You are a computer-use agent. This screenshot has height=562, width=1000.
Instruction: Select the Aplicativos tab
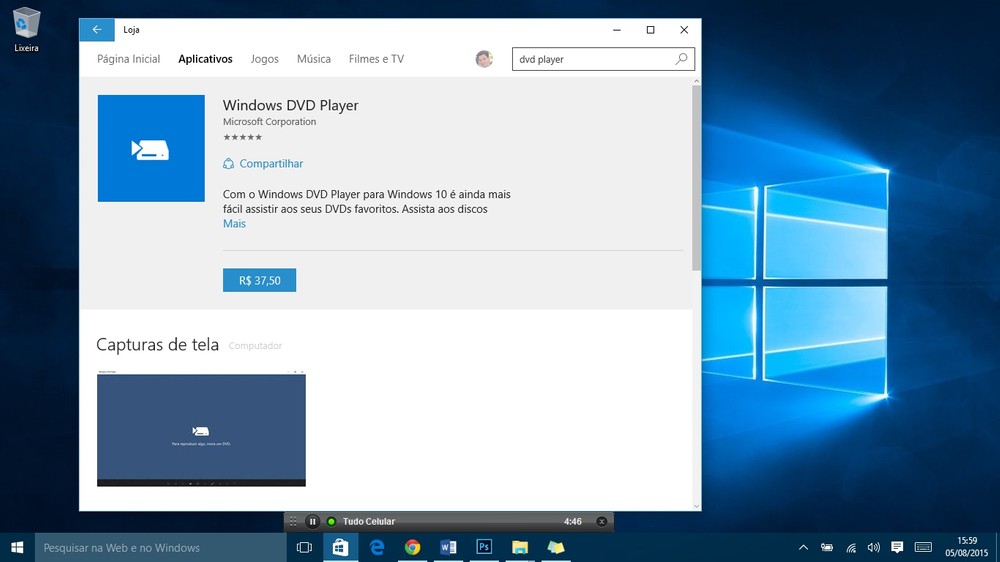point(205,59)
